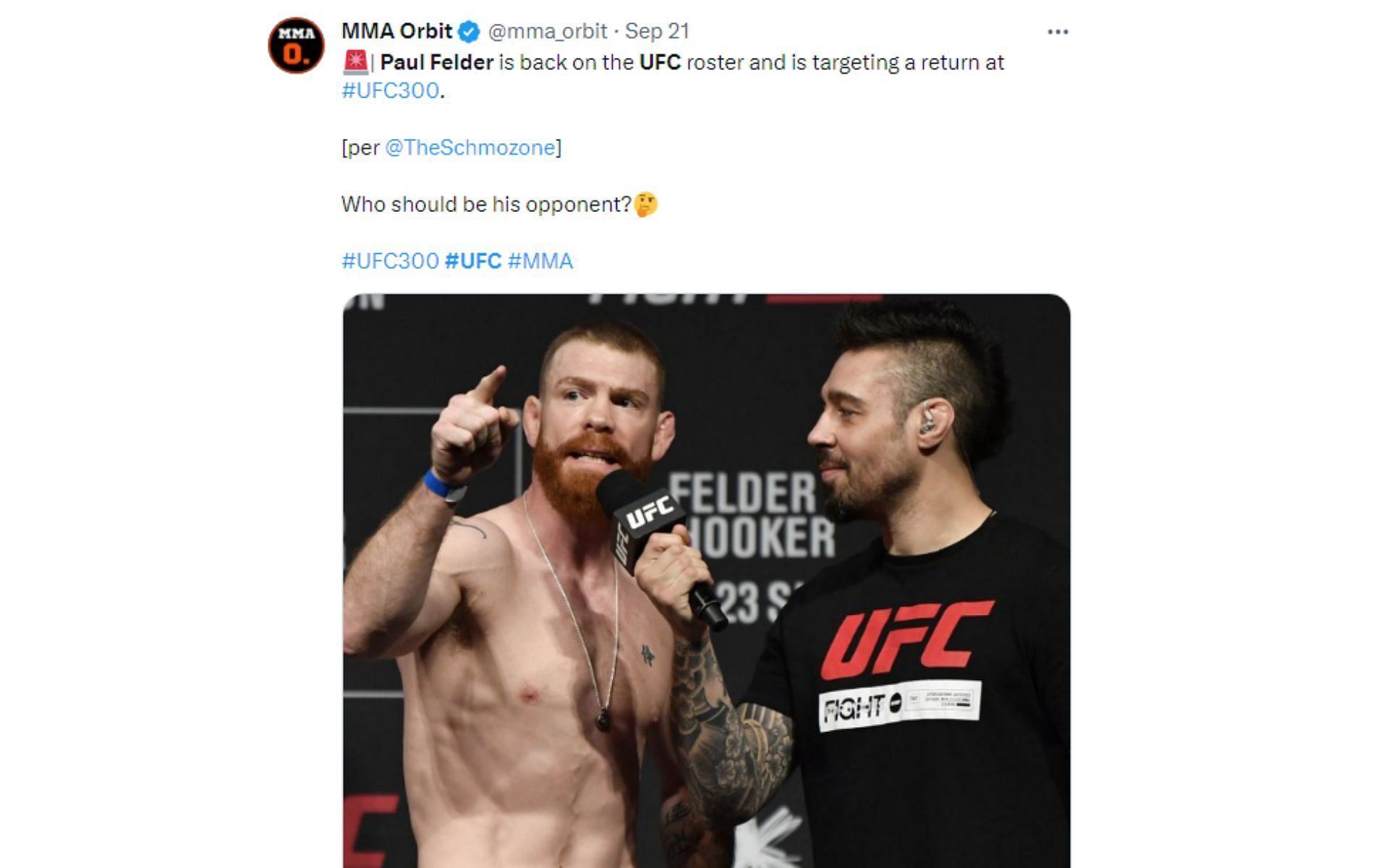Open the @mma_orbit handle link
This screenshot has width=1389, height=868.
click(x=548, y=31)
